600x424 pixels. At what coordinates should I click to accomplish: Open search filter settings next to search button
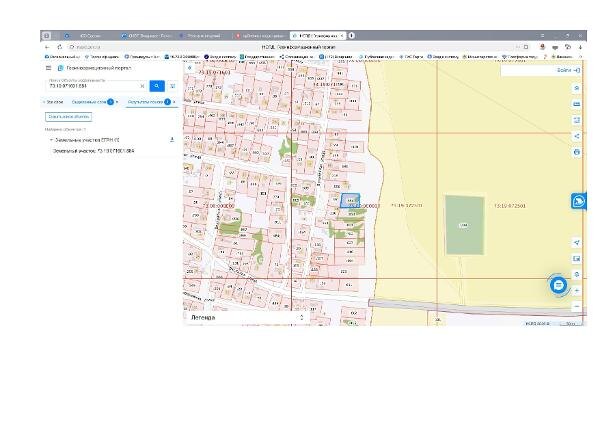click(173, 86)
